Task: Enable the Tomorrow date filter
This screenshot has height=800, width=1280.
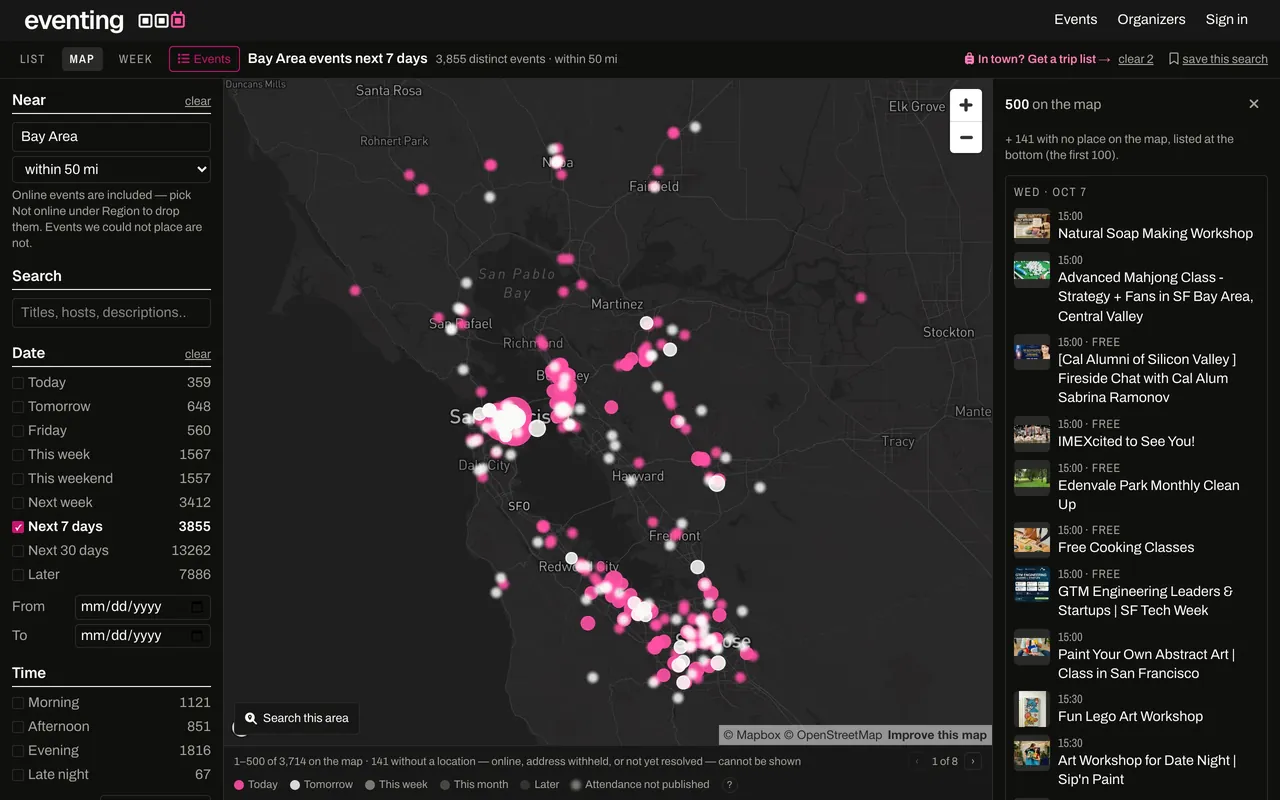Action: point(18,406)
